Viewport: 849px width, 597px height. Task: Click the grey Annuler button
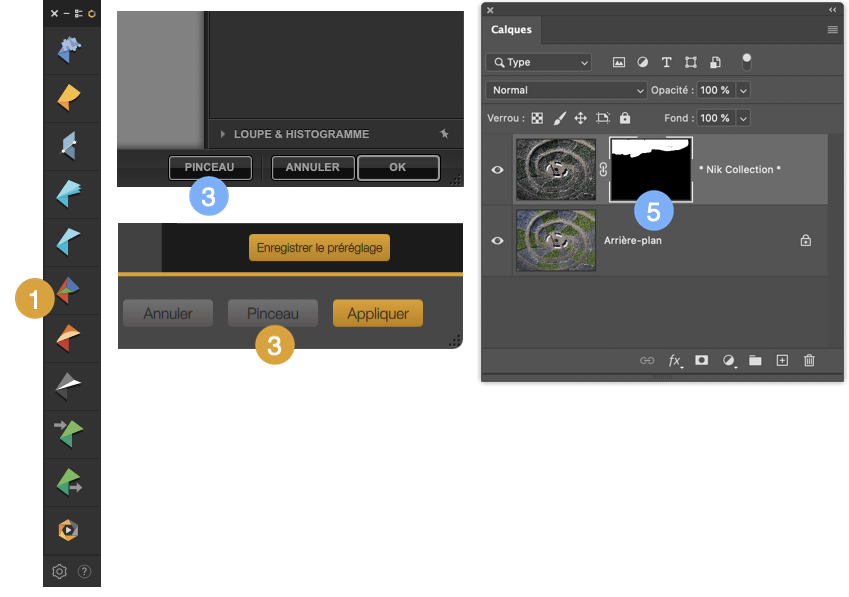click(168, 313)
